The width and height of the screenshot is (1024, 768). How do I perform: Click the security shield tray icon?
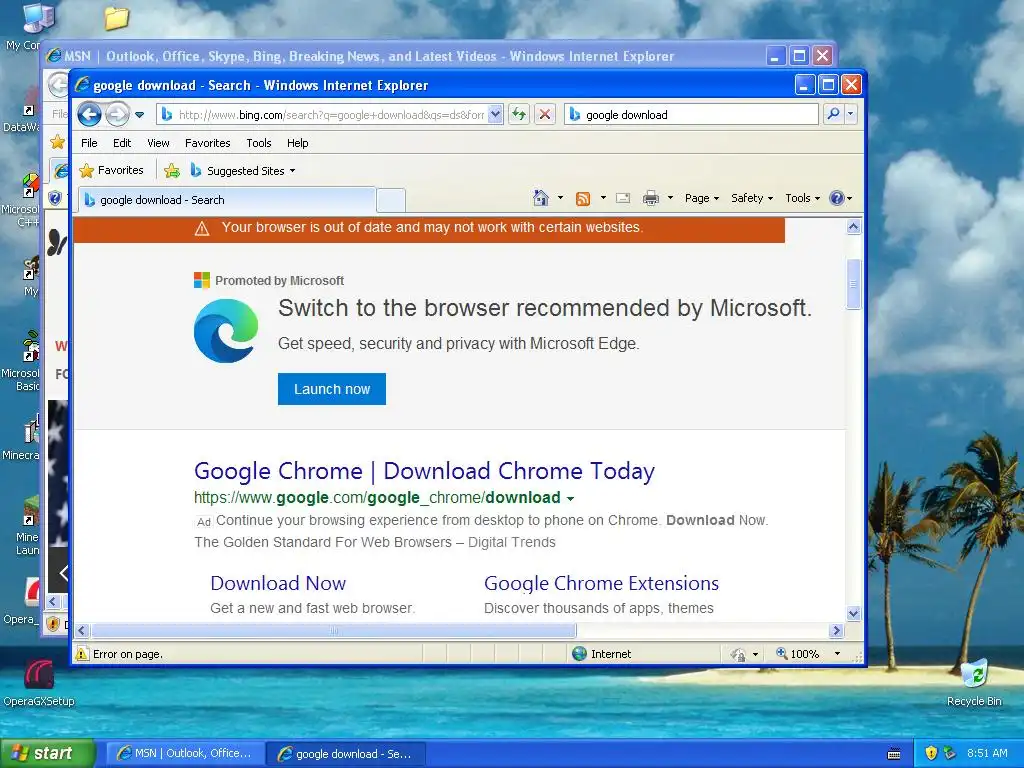pos(931,753)
